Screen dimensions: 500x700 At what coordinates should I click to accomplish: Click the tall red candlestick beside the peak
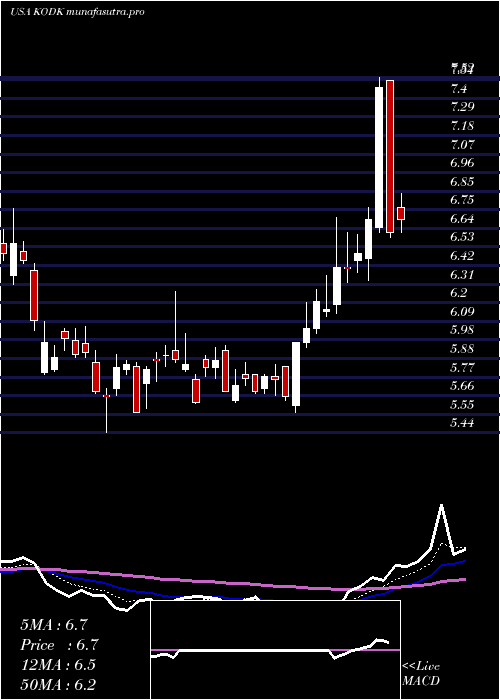coord(390,156)
